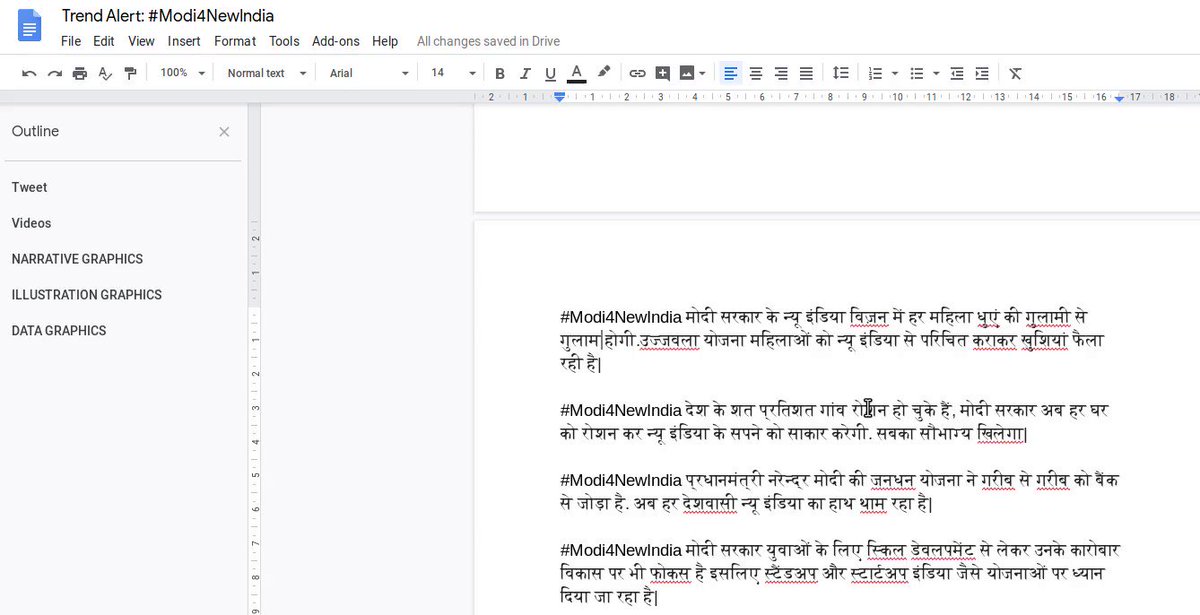1200x615 pixels.
Task: Click the vertical ruler
Action: 255,360
